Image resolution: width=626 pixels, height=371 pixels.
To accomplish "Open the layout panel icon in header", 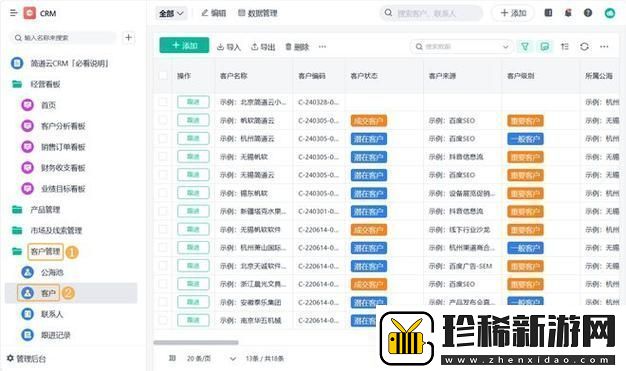I will pyautogui.click(x=549, y=13).
